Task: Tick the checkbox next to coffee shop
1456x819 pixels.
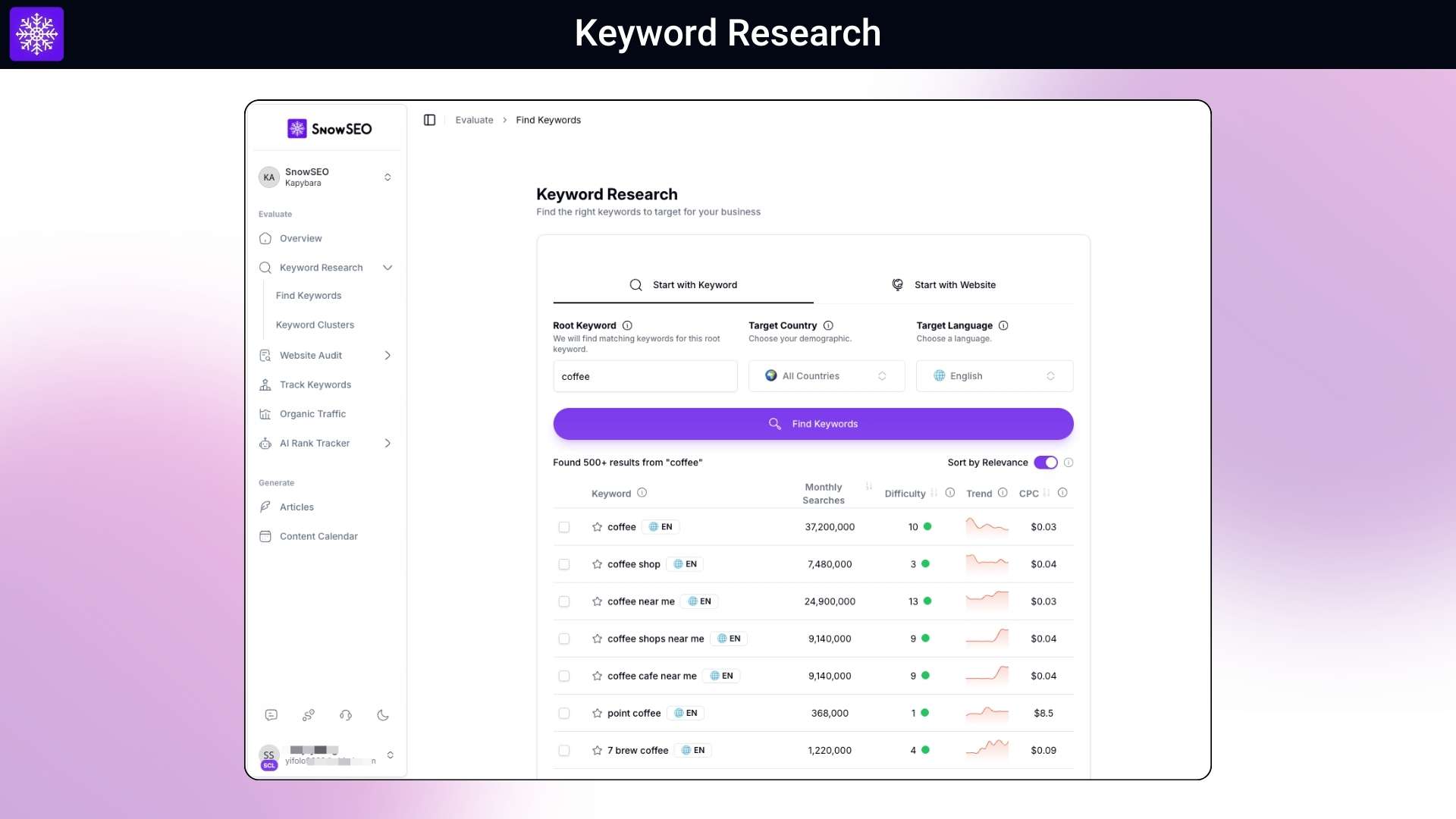Action: [x=564, y=564]
